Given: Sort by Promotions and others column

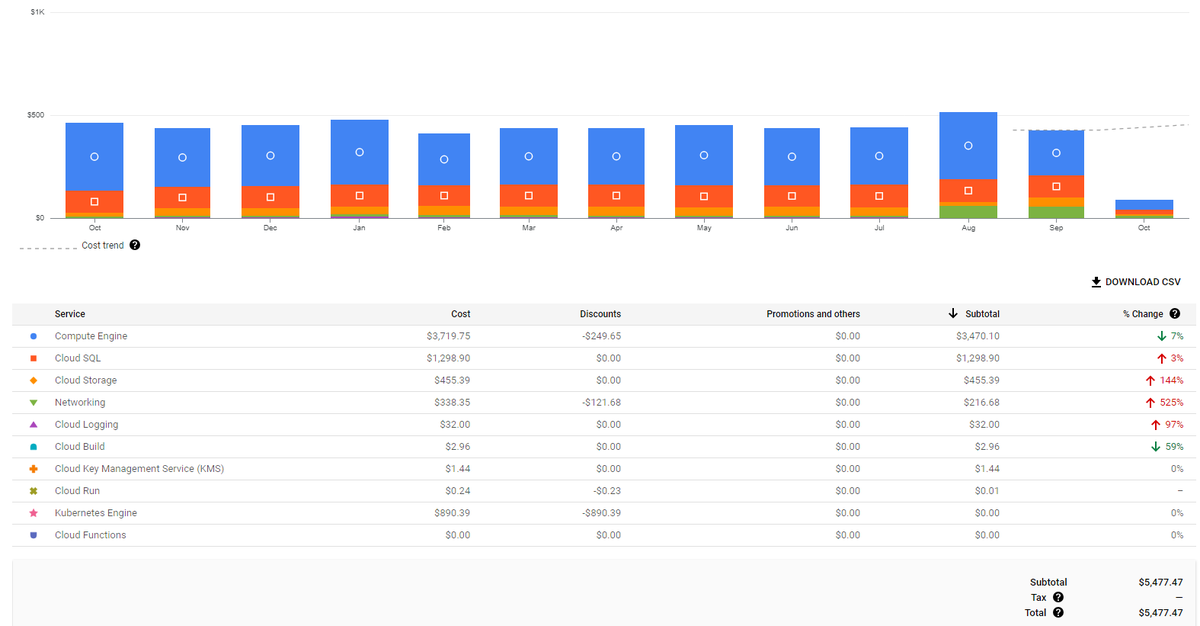Looking at the screenshot, I should point(813,314).
